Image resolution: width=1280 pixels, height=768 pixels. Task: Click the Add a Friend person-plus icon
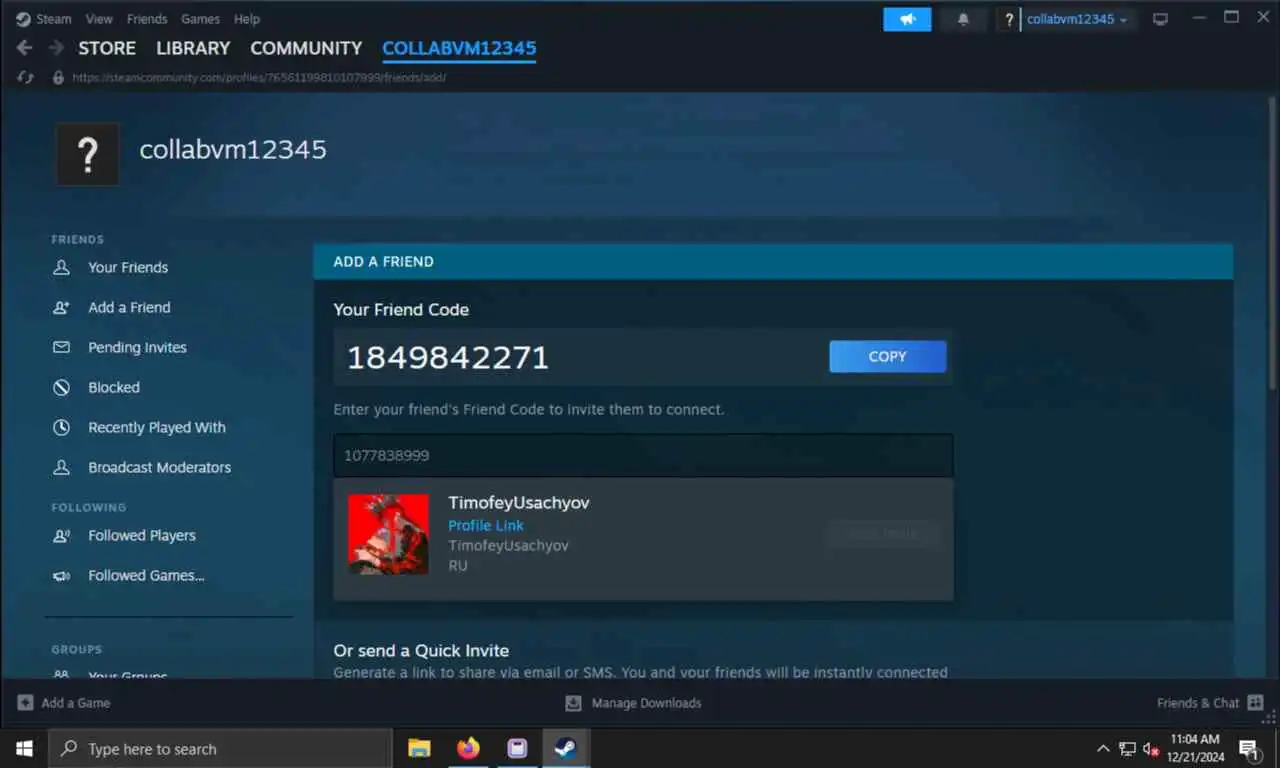point(61,307)
